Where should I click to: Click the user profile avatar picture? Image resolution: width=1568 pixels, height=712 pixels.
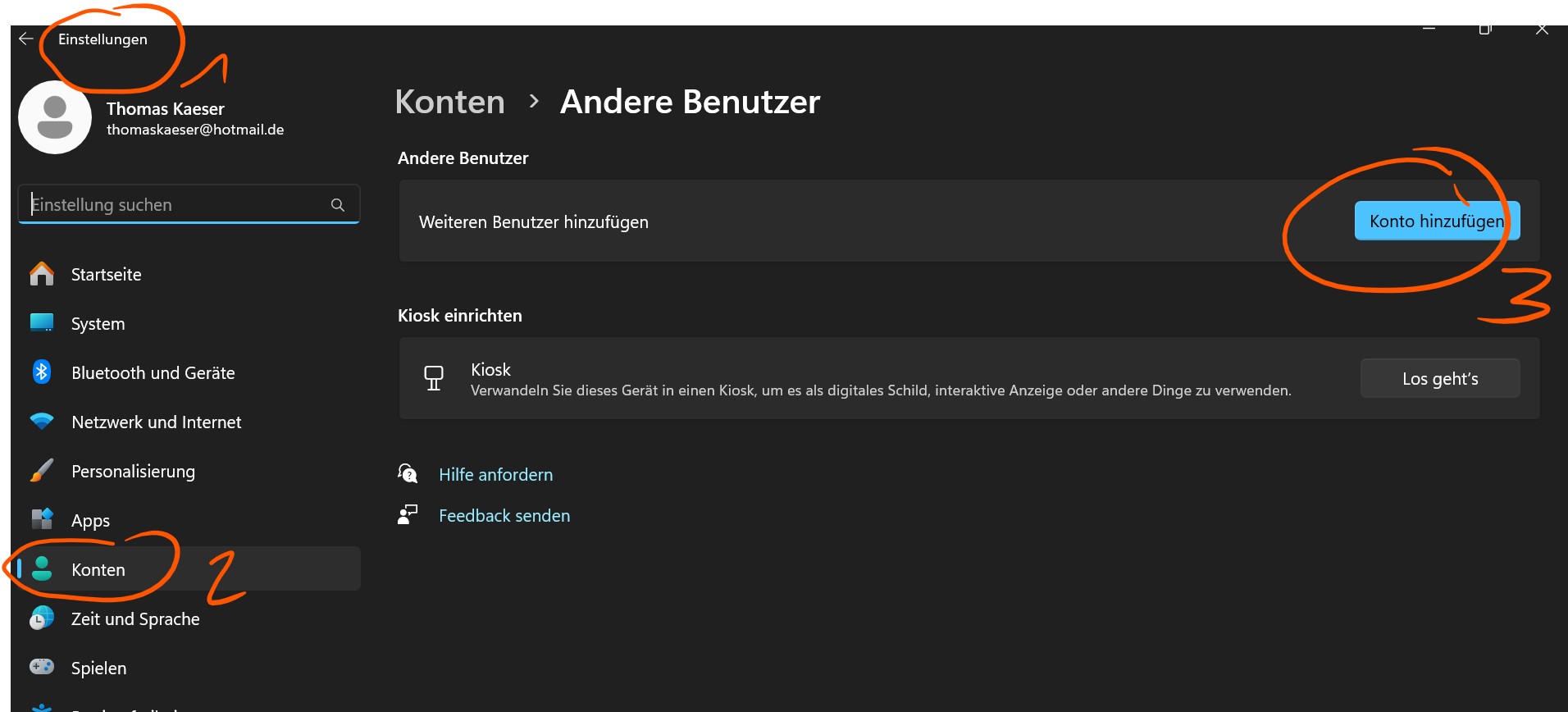55,117
